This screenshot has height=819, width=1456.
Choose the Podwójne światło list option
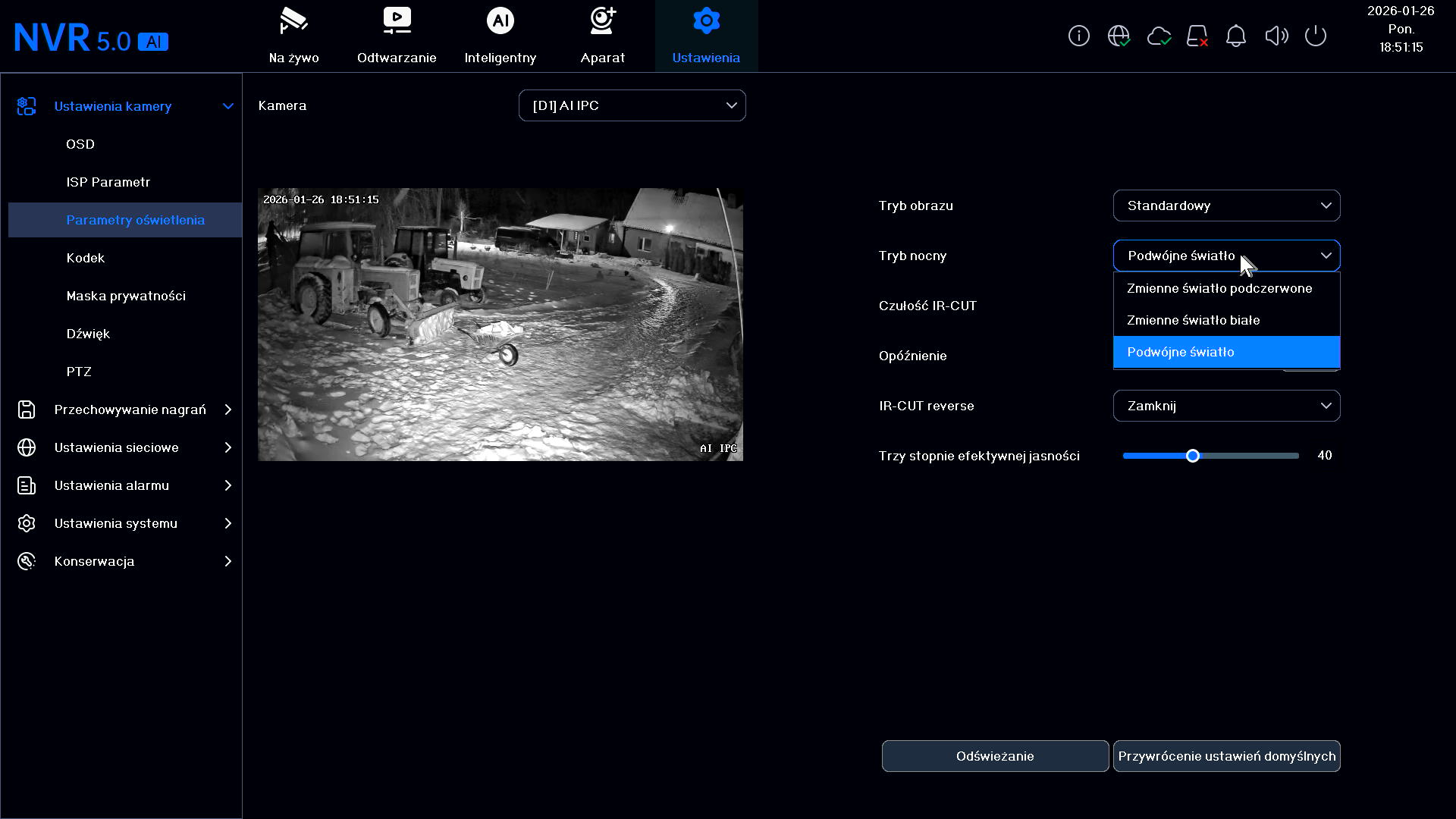(x=1226, y=352)
